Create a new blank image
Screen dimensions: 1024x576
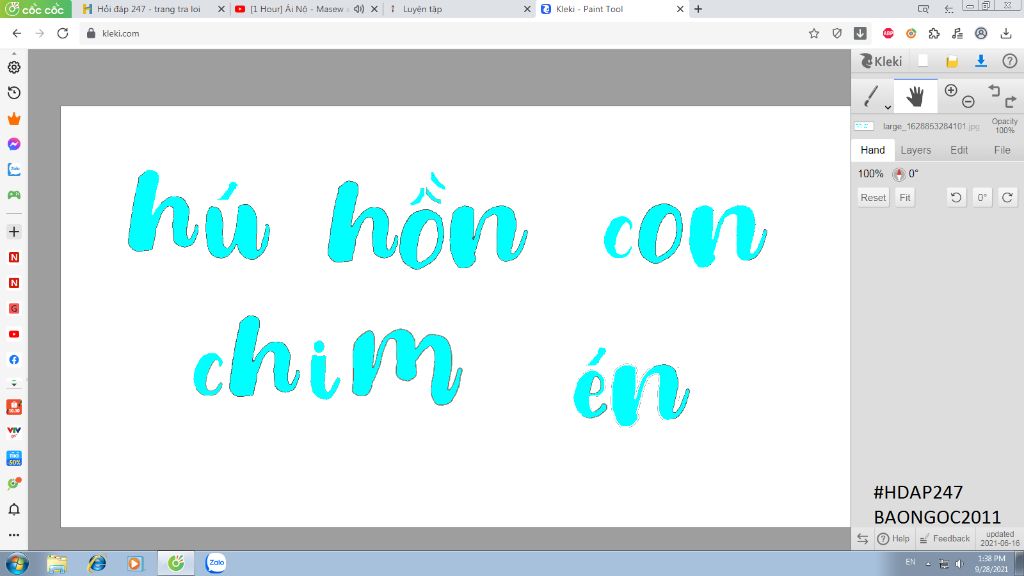point(924,61)
